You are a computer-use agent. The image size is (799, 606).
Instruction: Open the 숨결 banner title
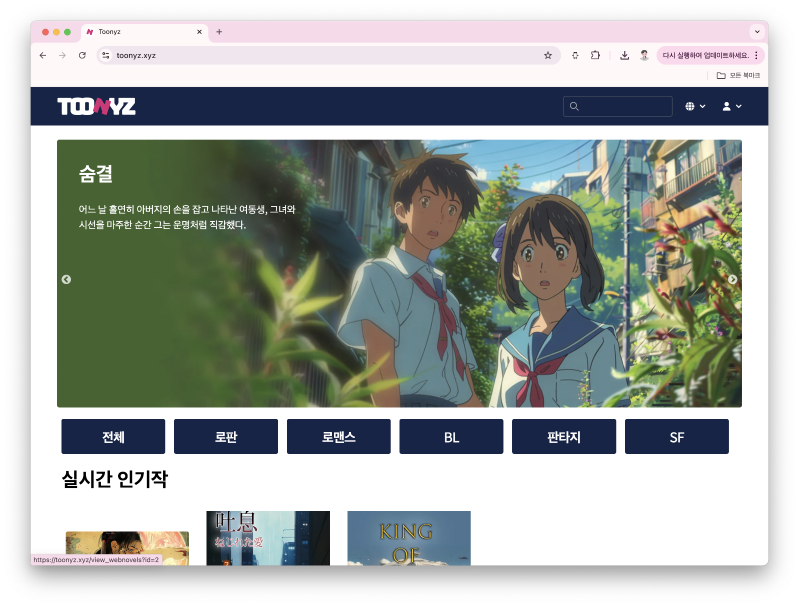tap(96, 174)
